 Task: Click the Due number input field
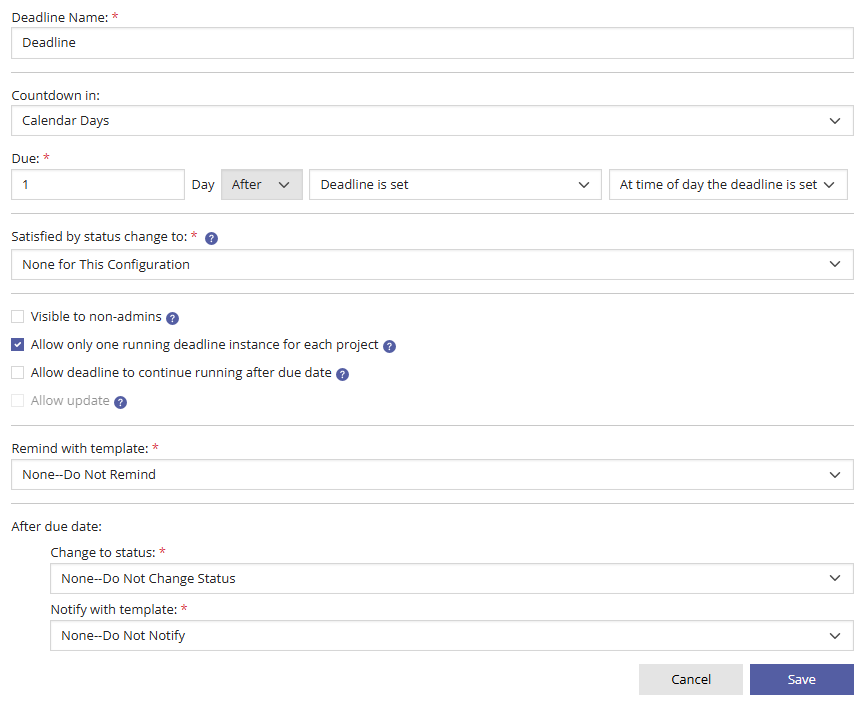click(98, 184)
